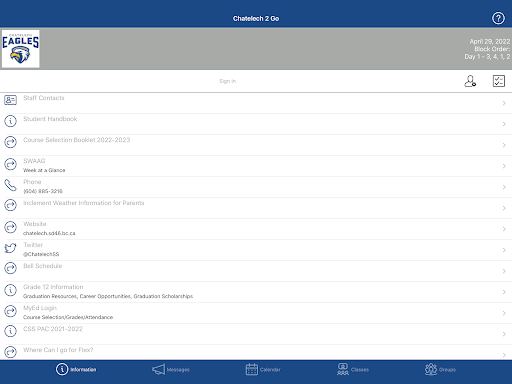The height and width of the screenshot is (384, 512).
Task: Click the Chatelech Eagles logo
Action: (21, 49)
